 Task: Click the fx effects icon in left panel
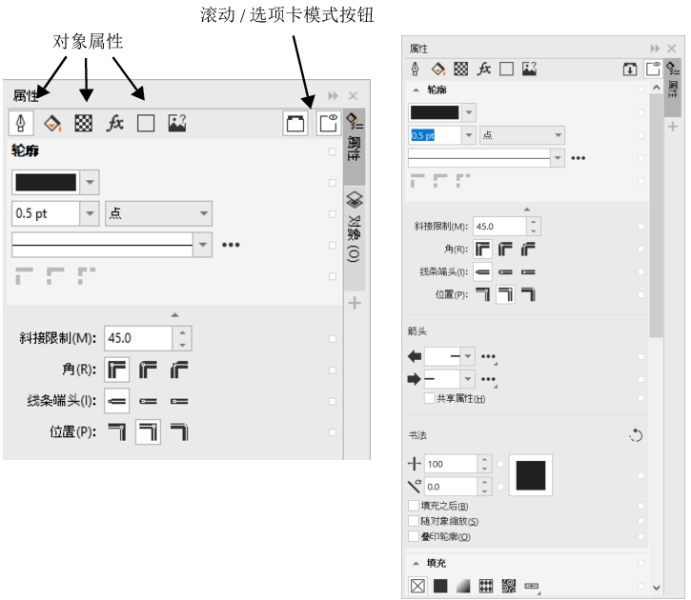click(x=115, y=124)
